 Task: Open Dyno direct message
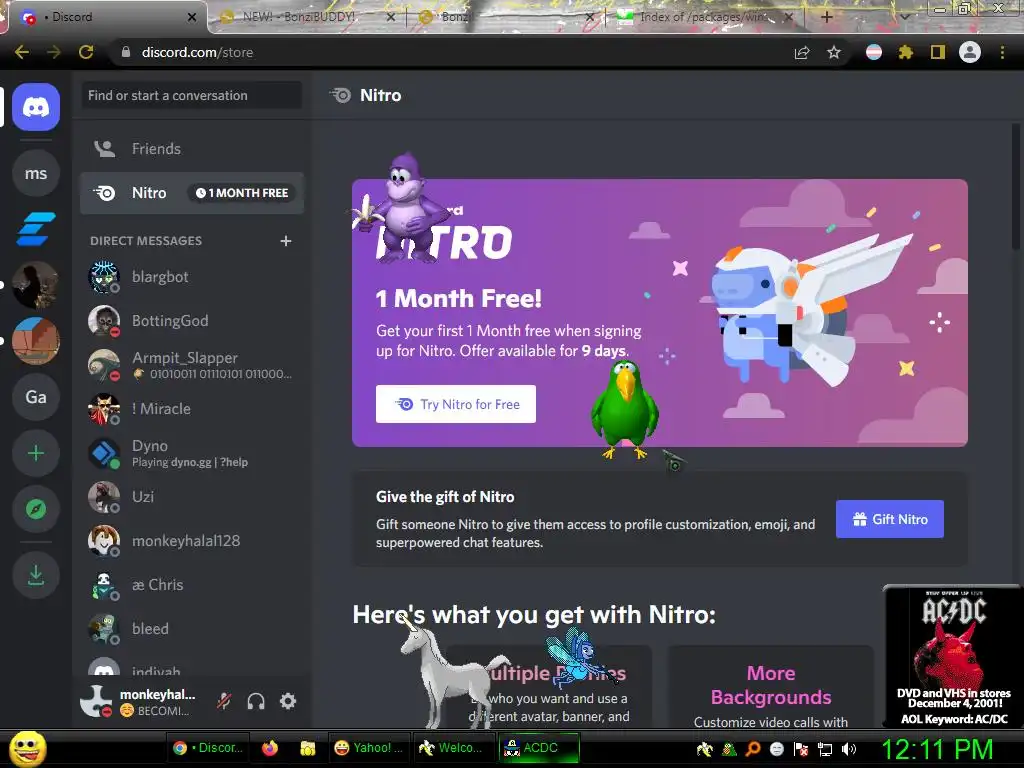coord(192,453)
